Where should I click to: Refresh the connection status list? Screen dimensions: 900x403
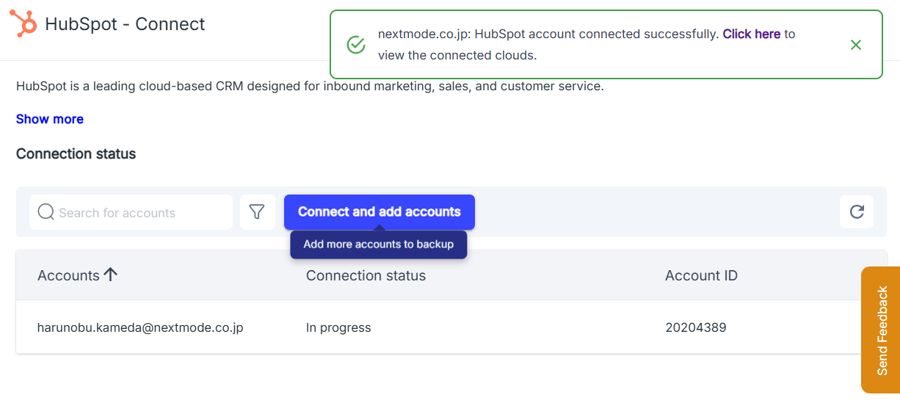(x=856, y=212)
